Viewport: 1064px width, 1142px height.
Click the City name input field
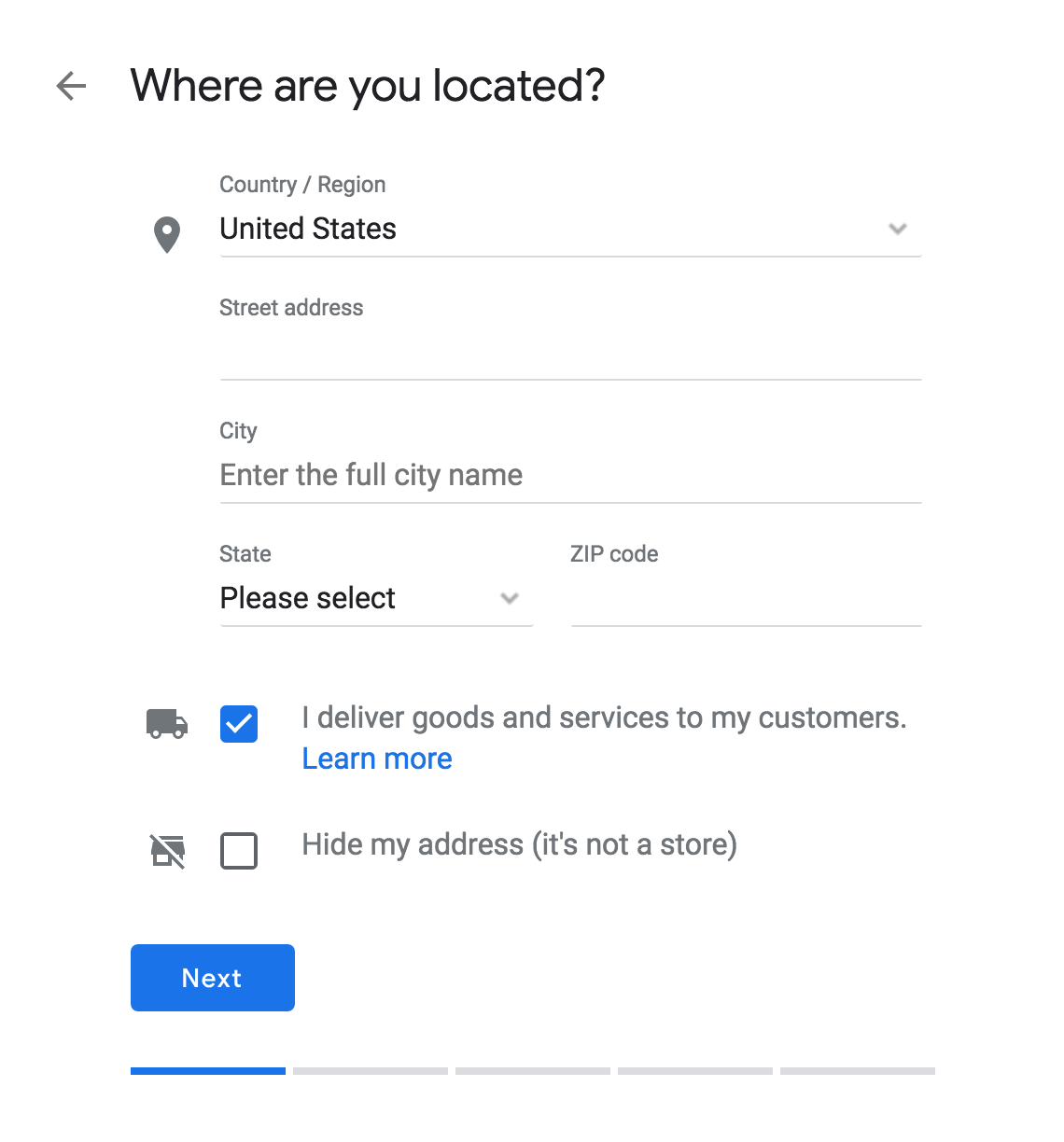[570, 476]
